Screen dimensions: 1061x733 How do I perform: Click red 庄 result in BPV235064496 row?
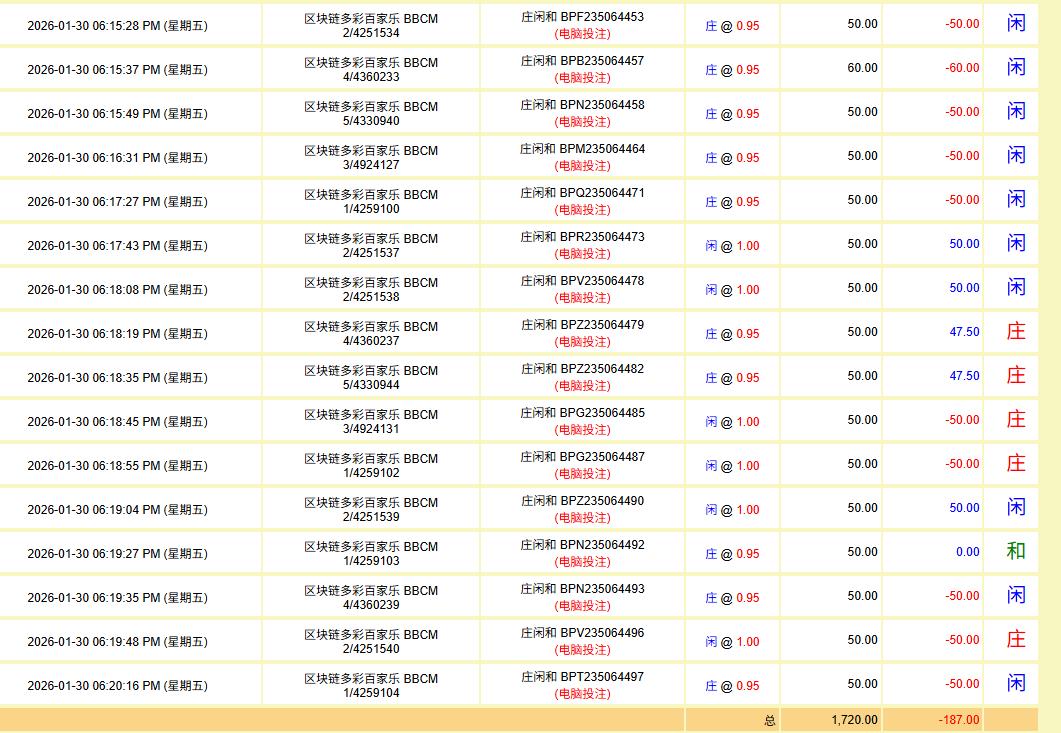click(1016, 639)
